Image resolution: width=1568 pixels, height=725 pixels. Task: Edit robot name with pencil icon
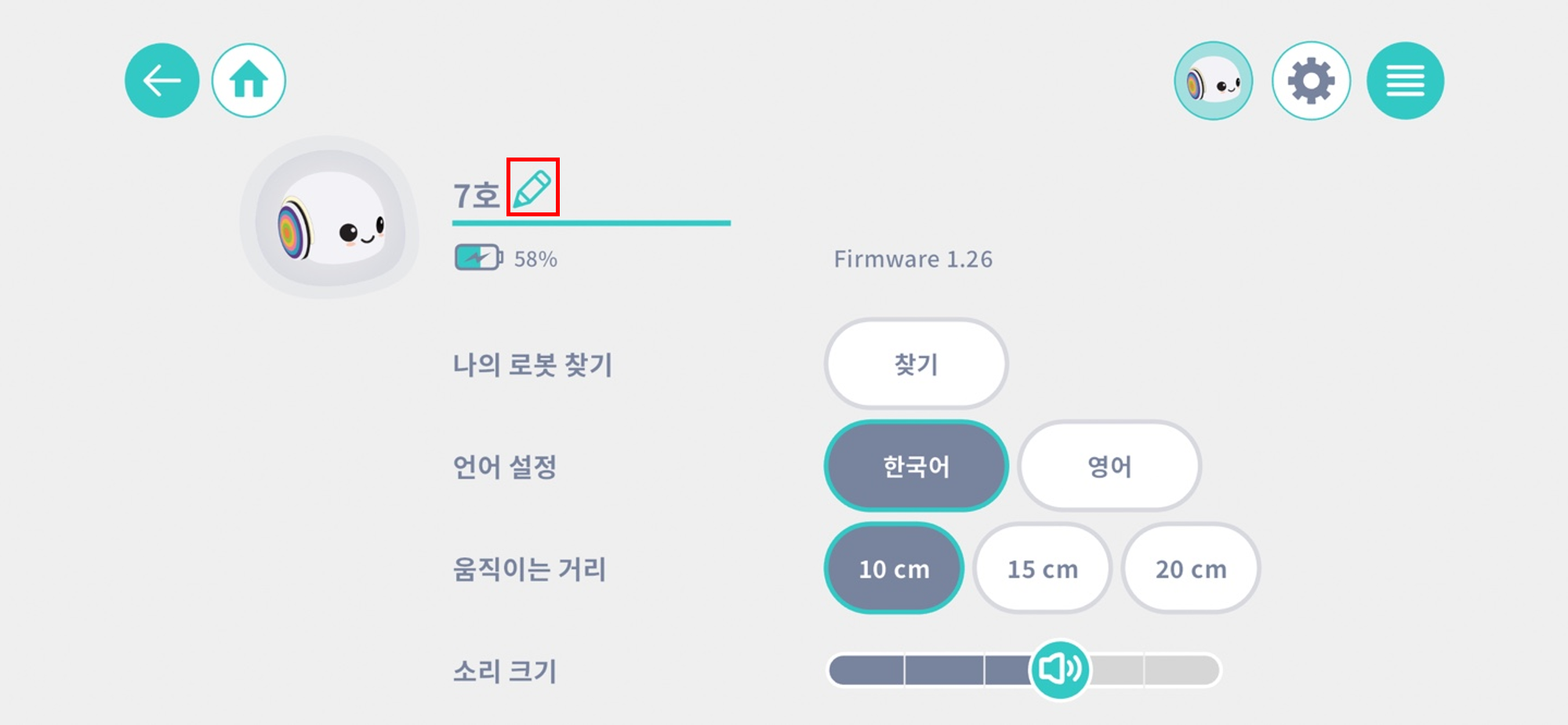532,188
